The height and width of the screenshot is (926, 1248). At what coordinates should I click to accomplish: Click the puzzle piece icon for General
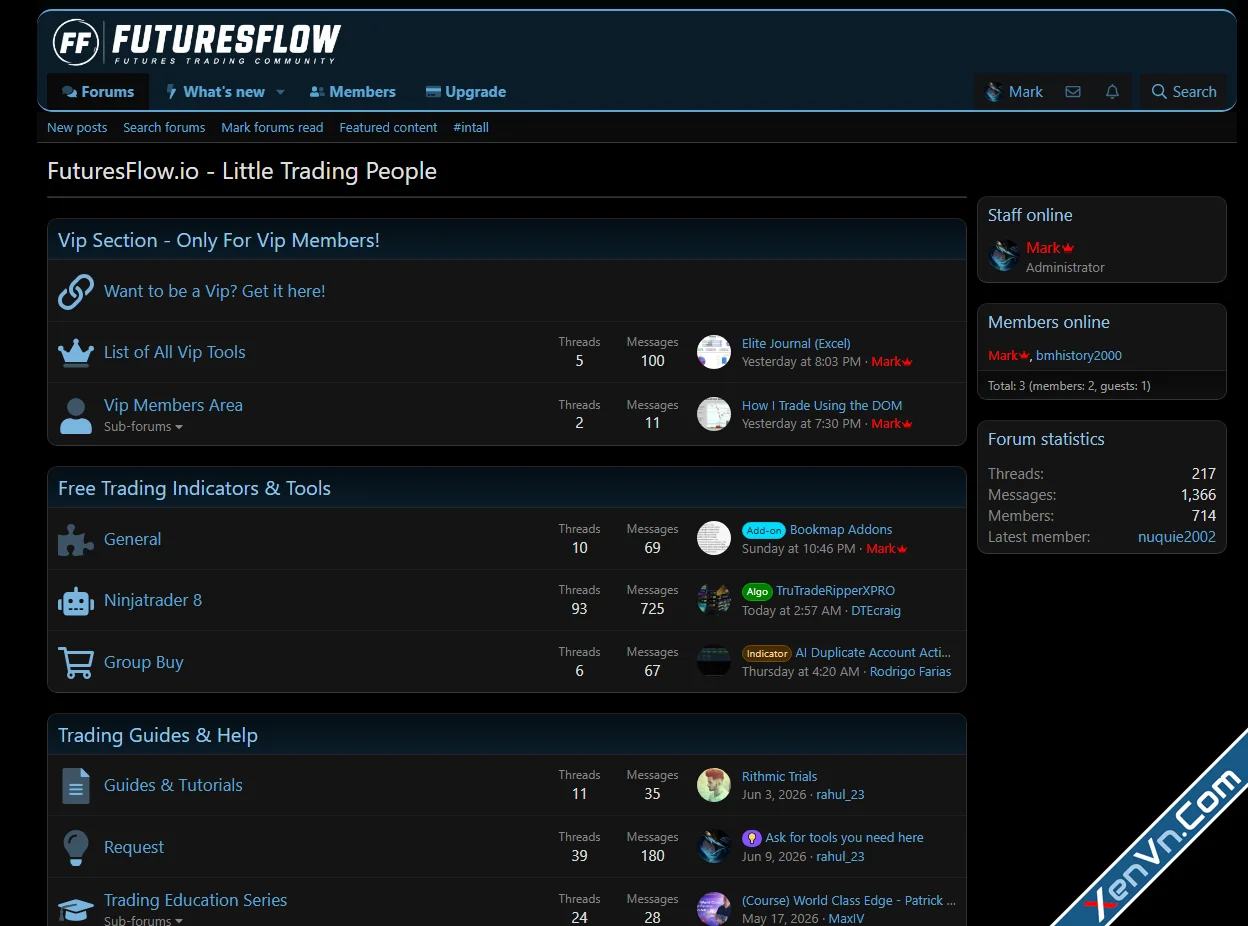coord(76,539)
